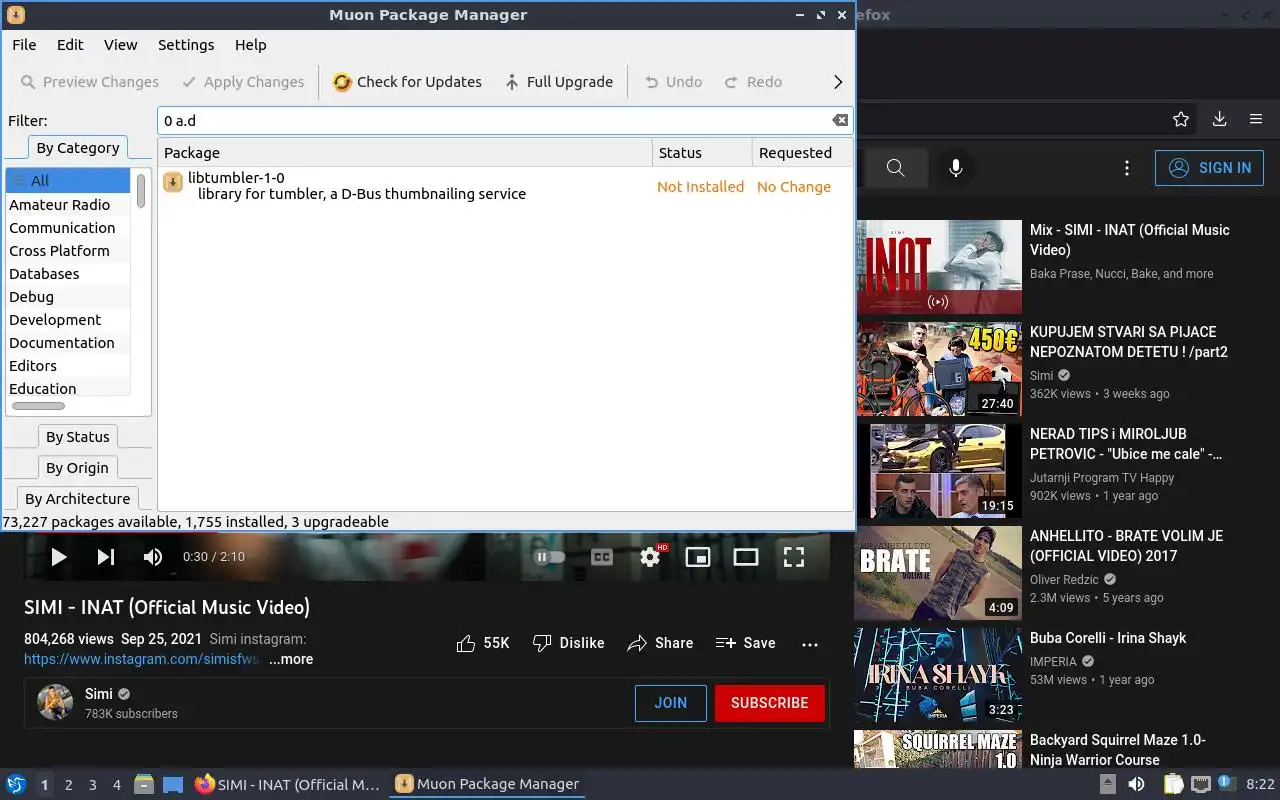Mute the YouTube player volume
Viewport: 1280px width, 800px height.
coord(153,557)
